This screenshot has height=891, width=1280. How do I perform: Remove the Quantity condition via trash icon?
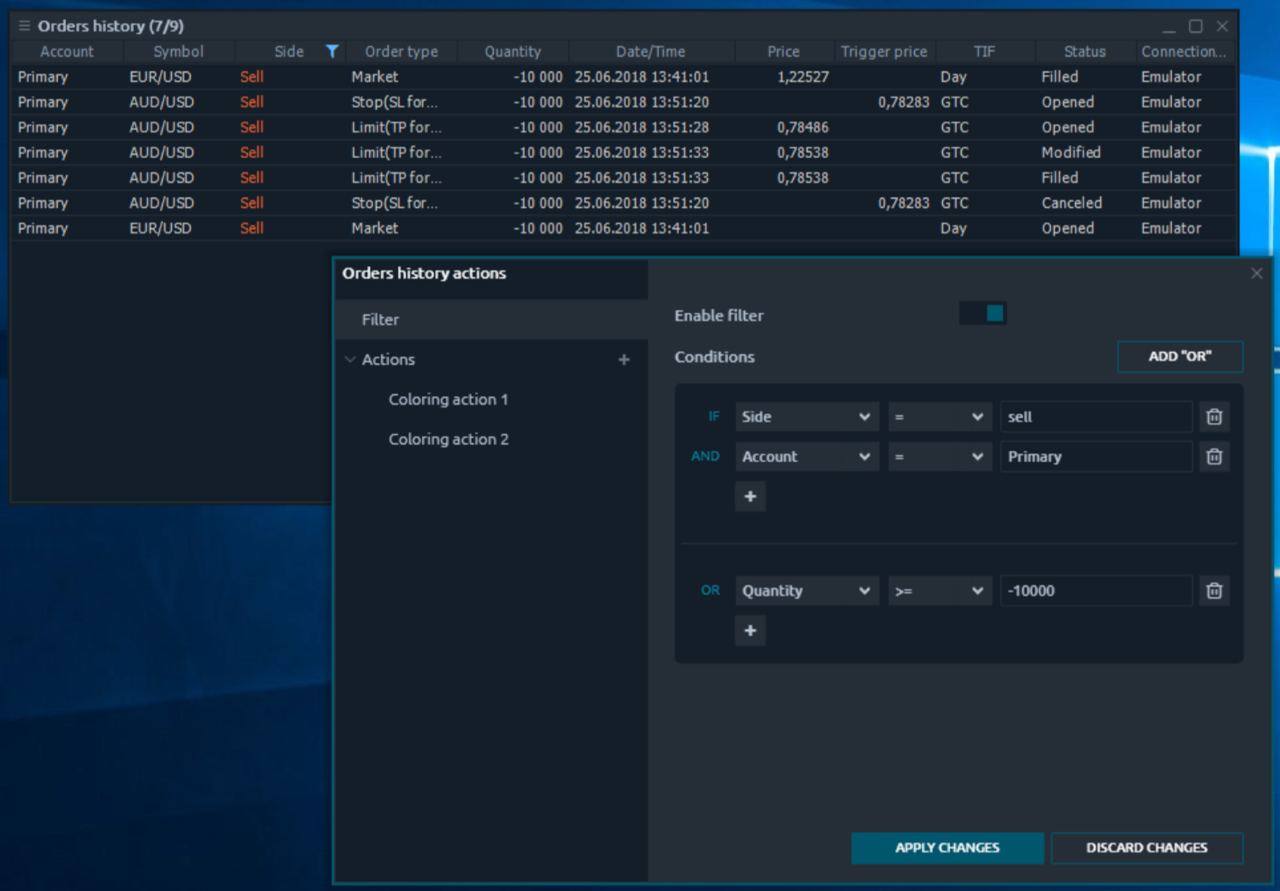tap(1214, 591)
